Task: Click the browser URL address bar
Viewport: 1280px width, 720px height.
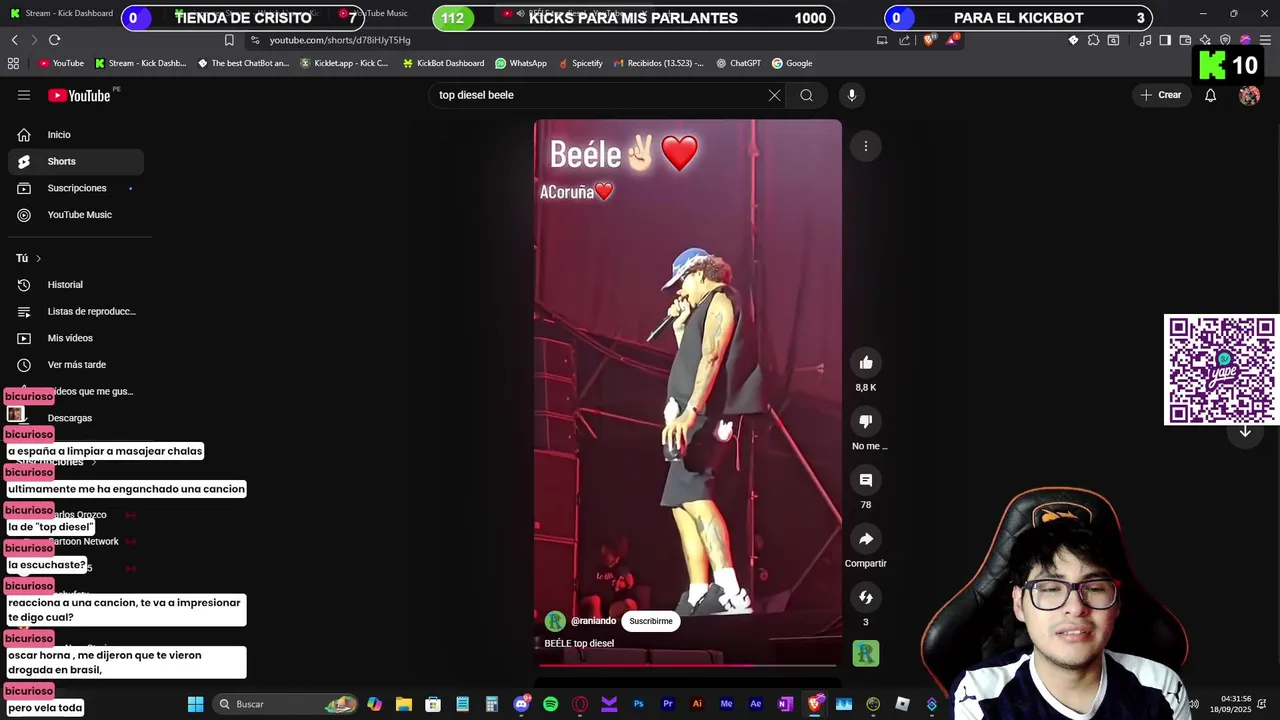Action: tap(560, 40)
